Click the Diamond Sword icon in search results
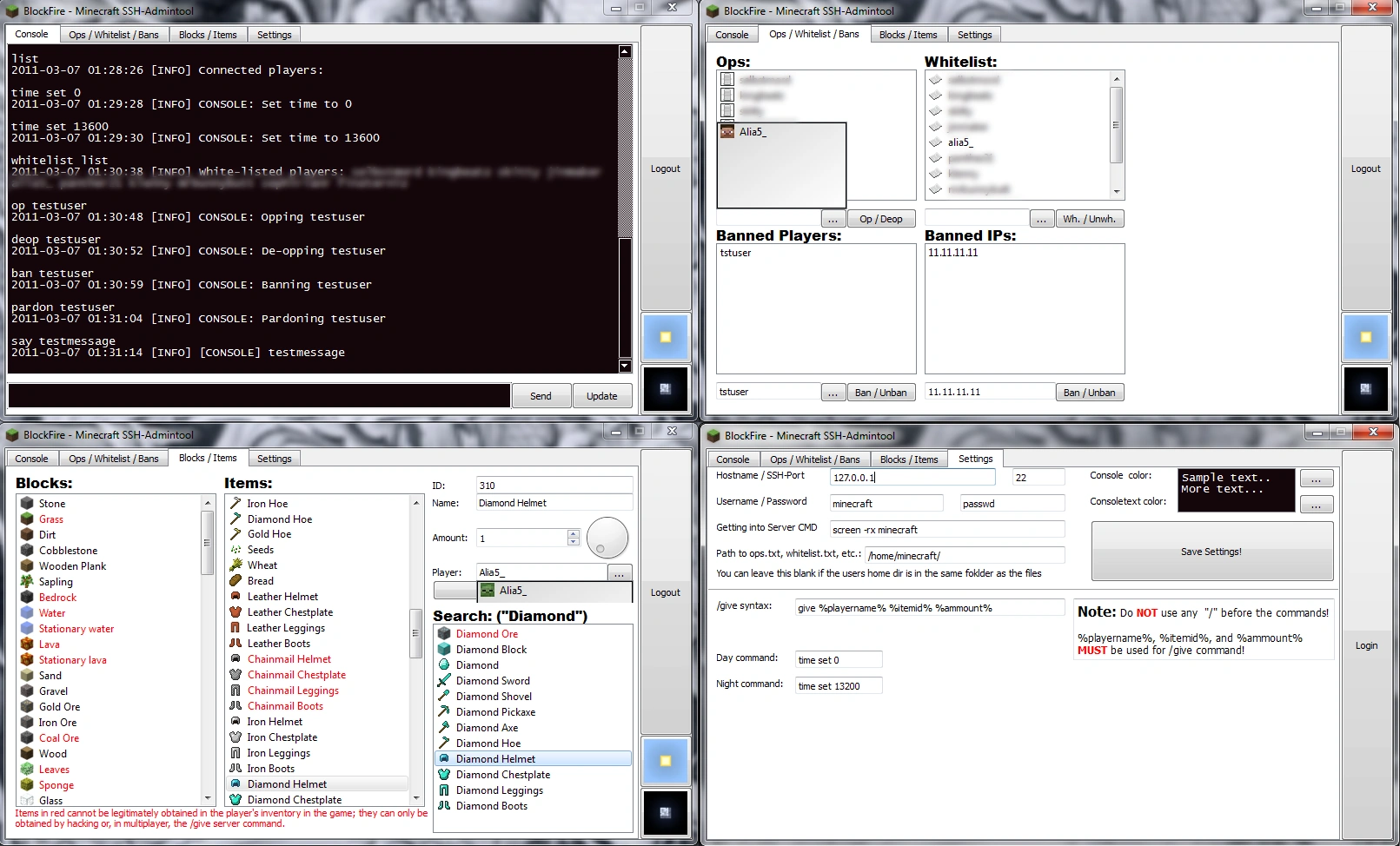 coord(444,681)
